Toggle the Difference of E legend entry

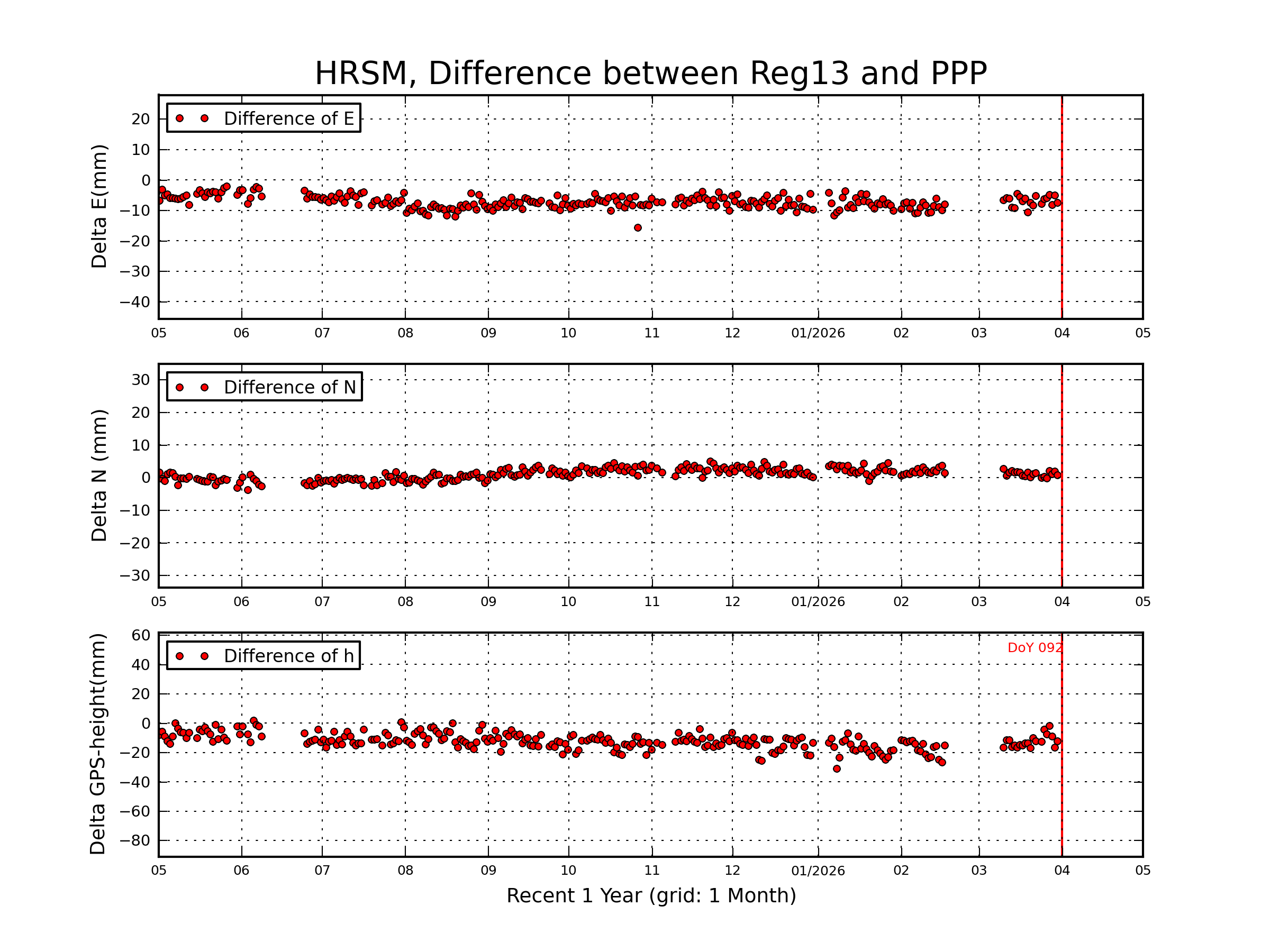click(290, 119)
